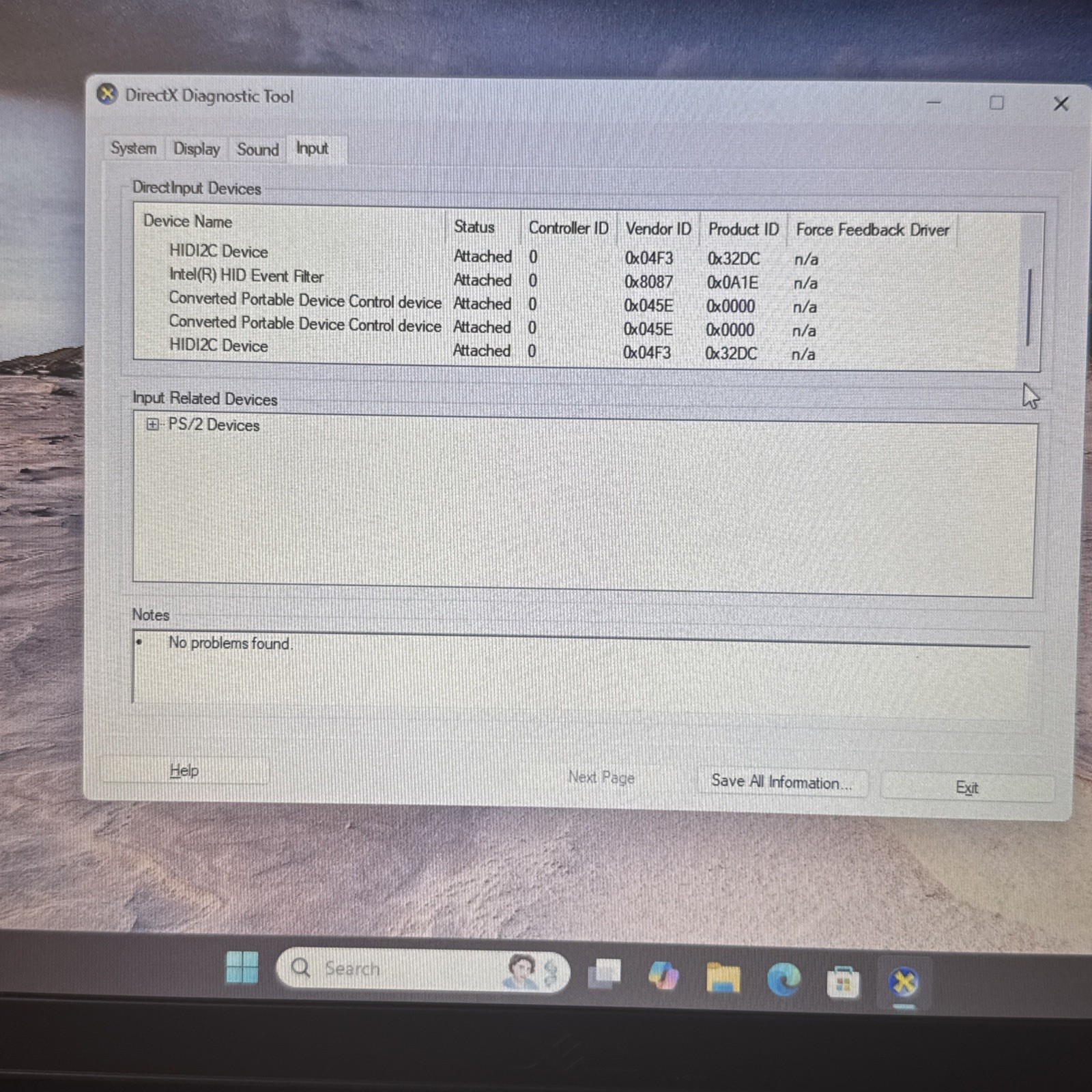Image resolution: width=1092 pixels, height=1092 pixels.
Task: Click the Force Feedback Driver column header
Action: pos(872,230)
